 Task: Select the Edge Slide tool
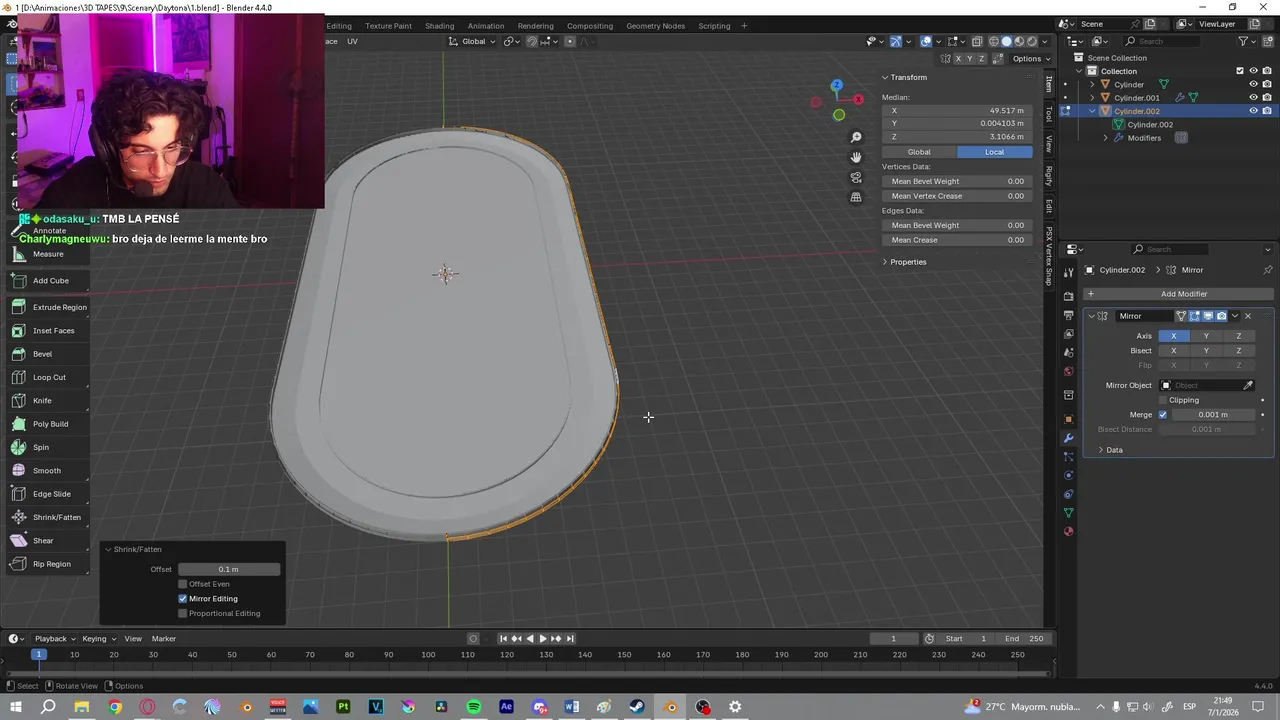click(x=51, y=494)
